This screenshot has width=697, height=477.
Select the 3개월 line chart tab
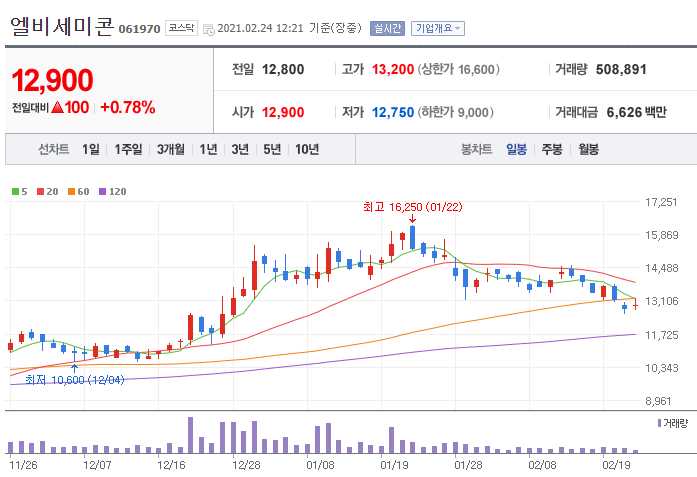coord(171,149)
